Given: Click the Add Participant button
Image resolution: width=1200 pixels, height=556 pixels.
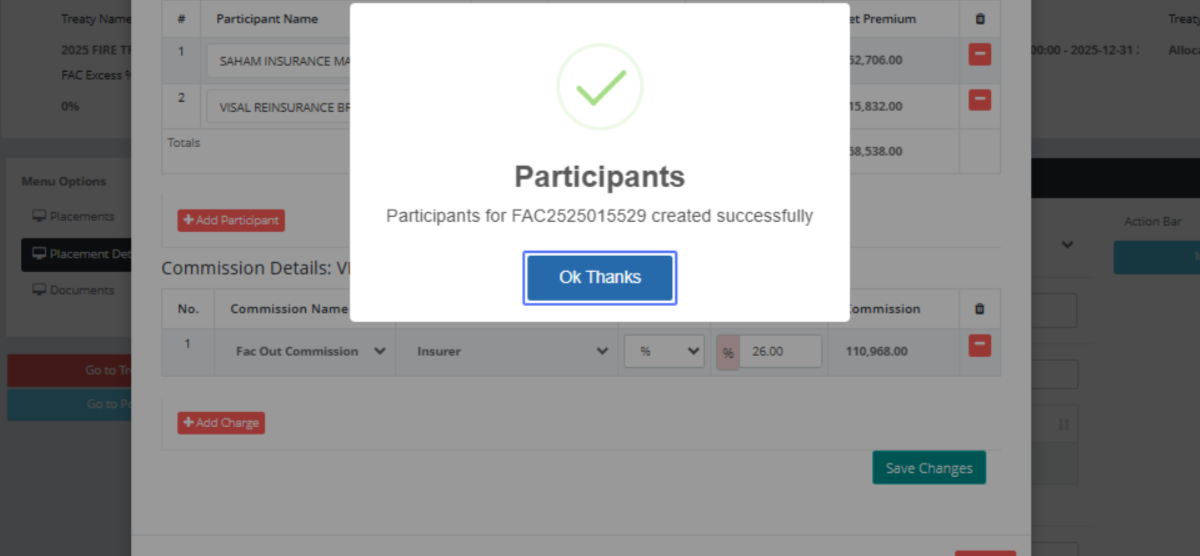Looking at the screenshot, I should (x=231, y=220).
